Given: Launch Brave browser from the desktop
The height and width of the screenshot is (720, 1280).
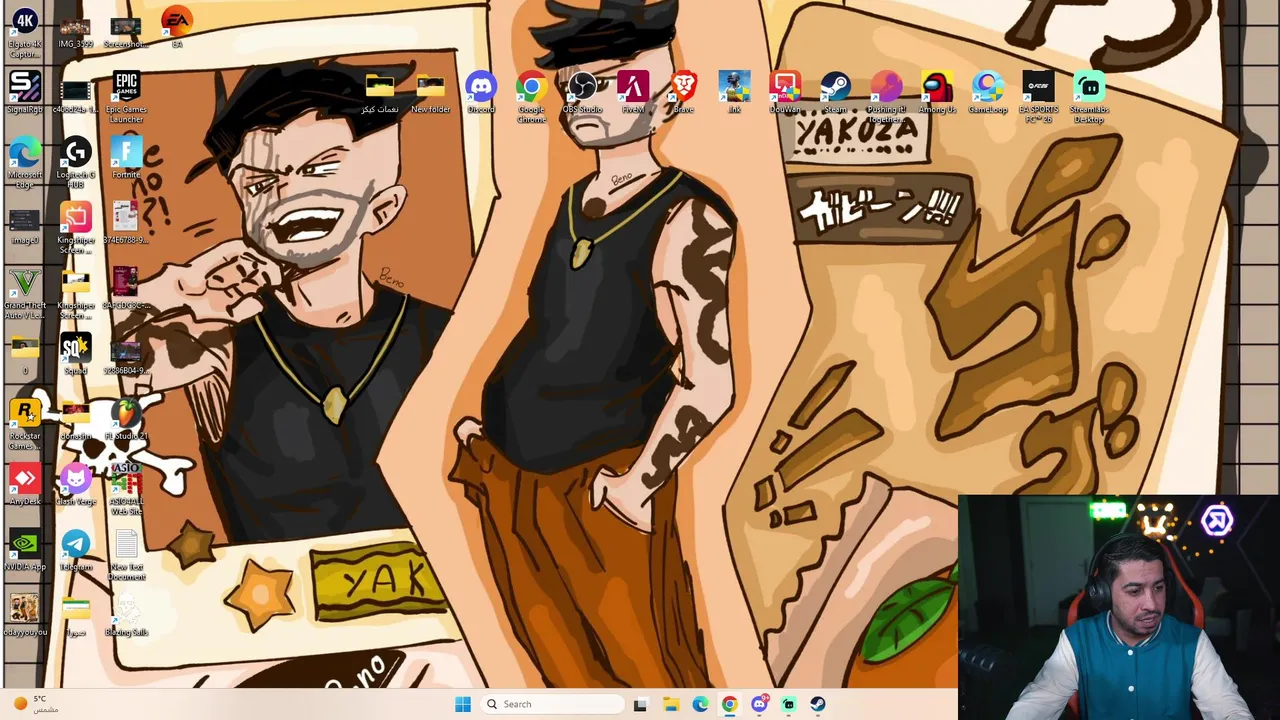Looking at the screenshot, I should [683, 93].
